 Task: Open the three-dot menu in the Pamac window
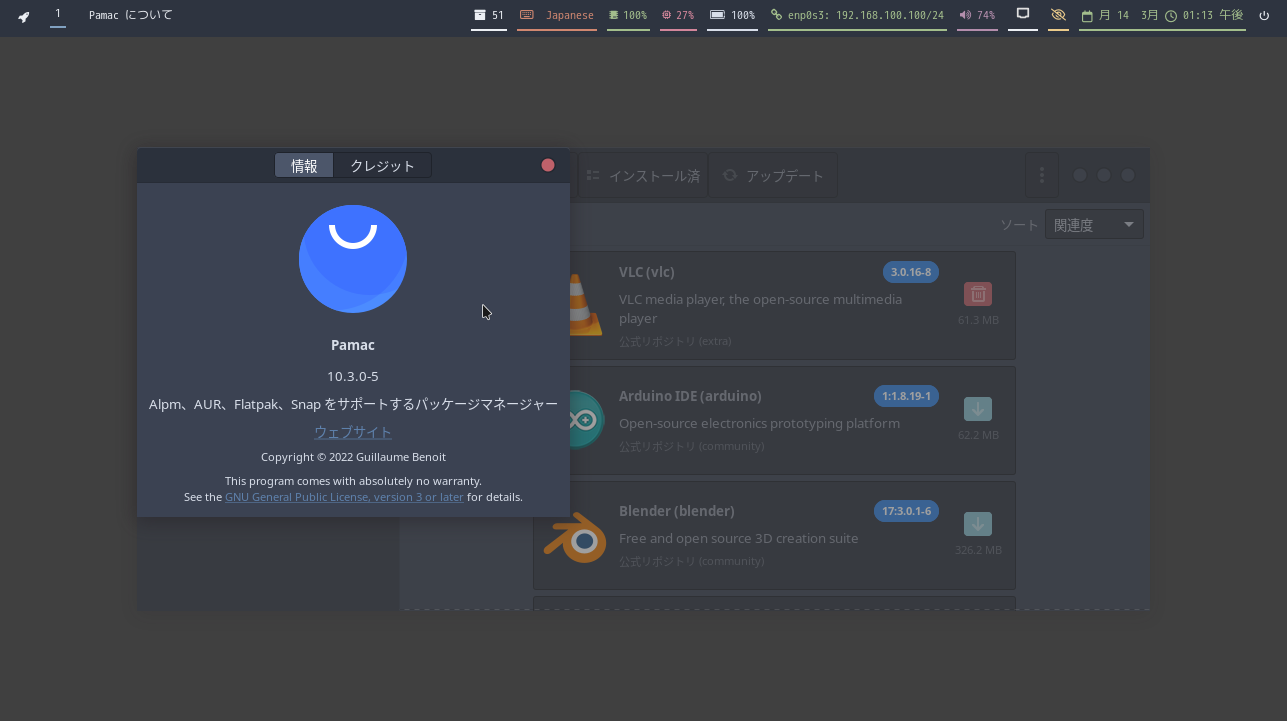point(1042,176)
